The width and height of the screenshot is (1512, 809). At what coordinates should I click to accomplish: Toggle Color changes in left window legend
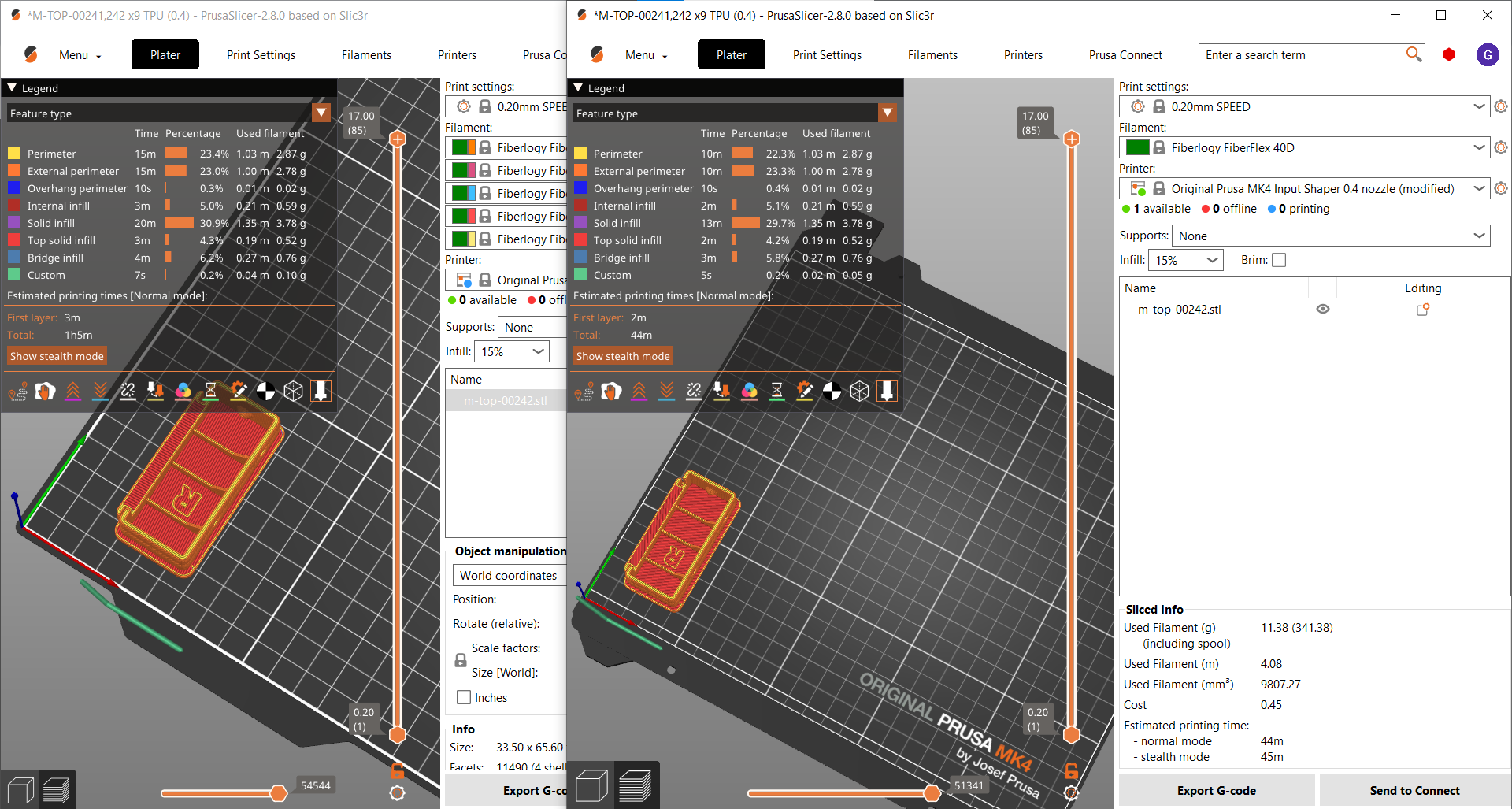[183, 391]
